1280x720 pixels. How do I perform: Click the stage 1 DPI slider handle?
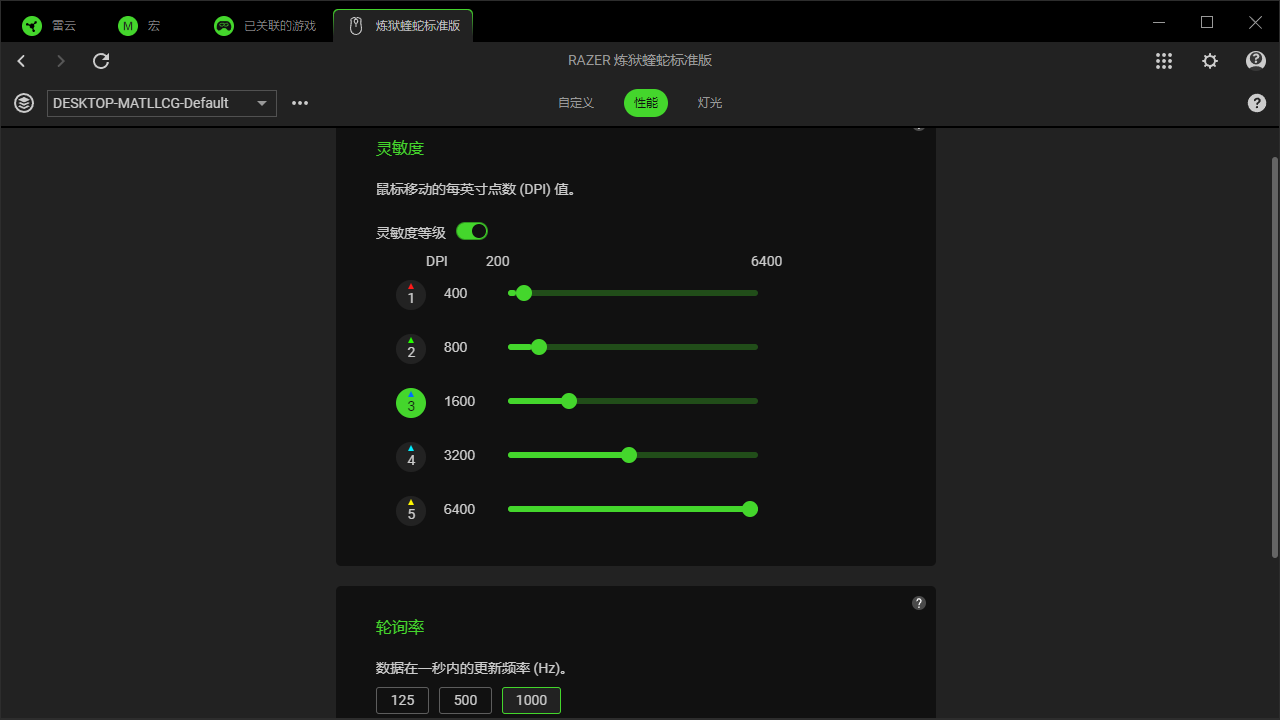click(524, 293)
